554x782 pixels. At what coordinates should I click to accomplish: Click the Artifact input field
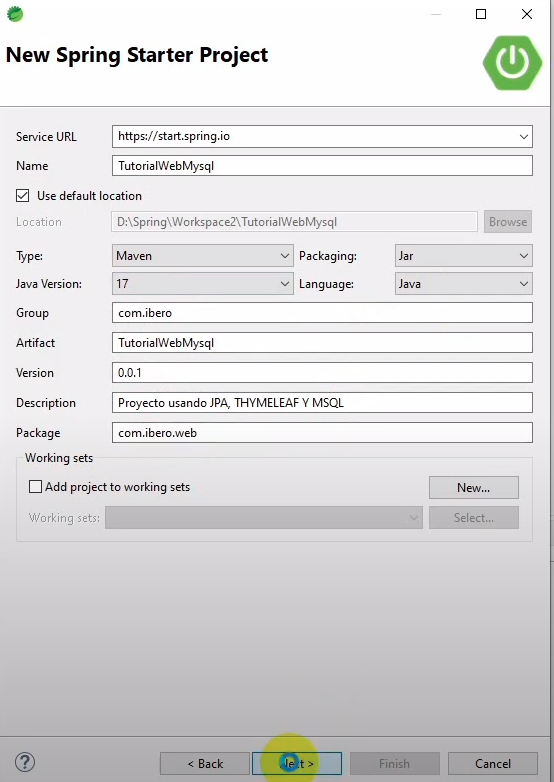322,343
